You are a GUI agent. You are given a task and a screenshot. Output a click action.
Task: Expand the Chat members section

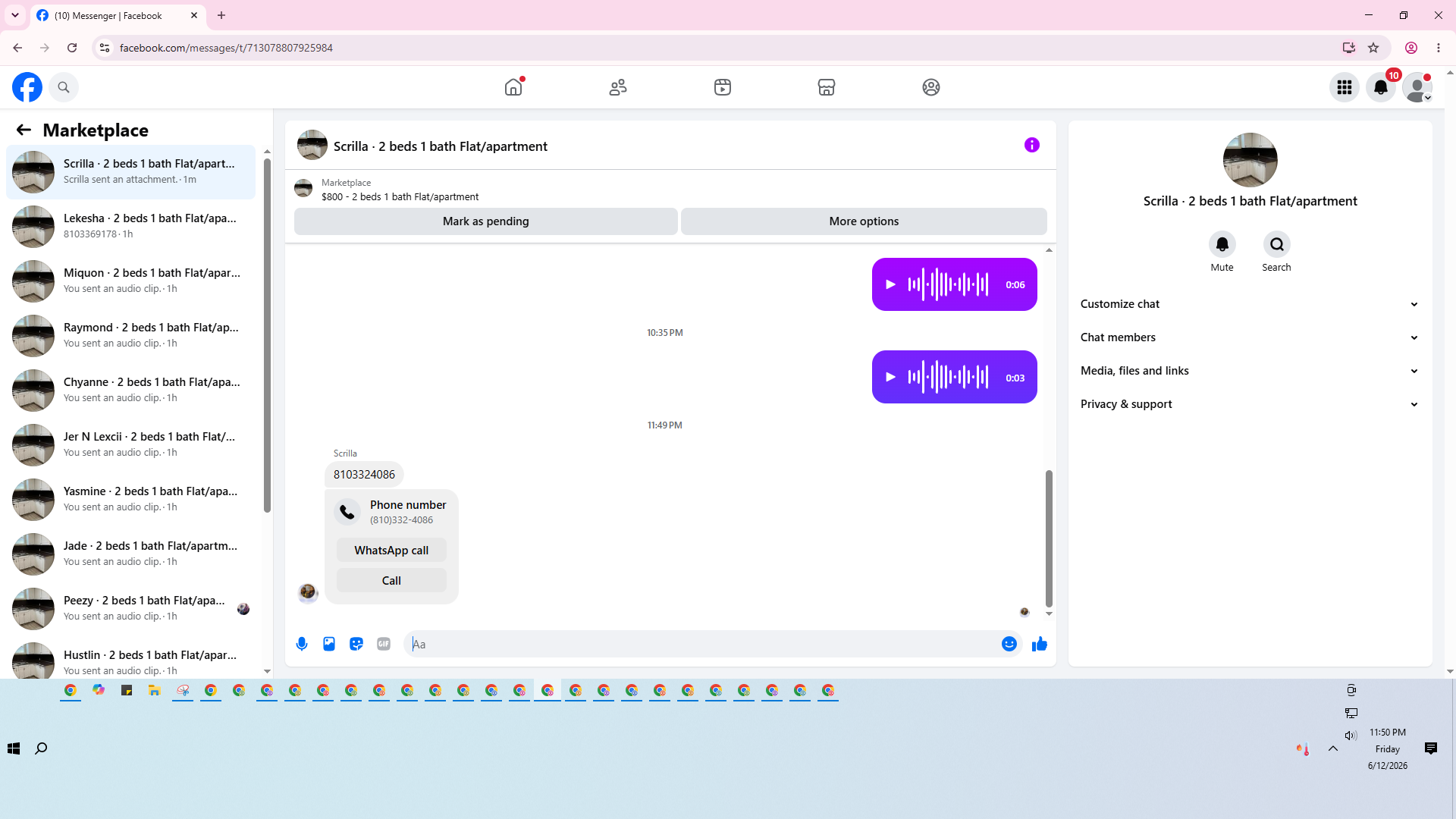(1250, 337)
